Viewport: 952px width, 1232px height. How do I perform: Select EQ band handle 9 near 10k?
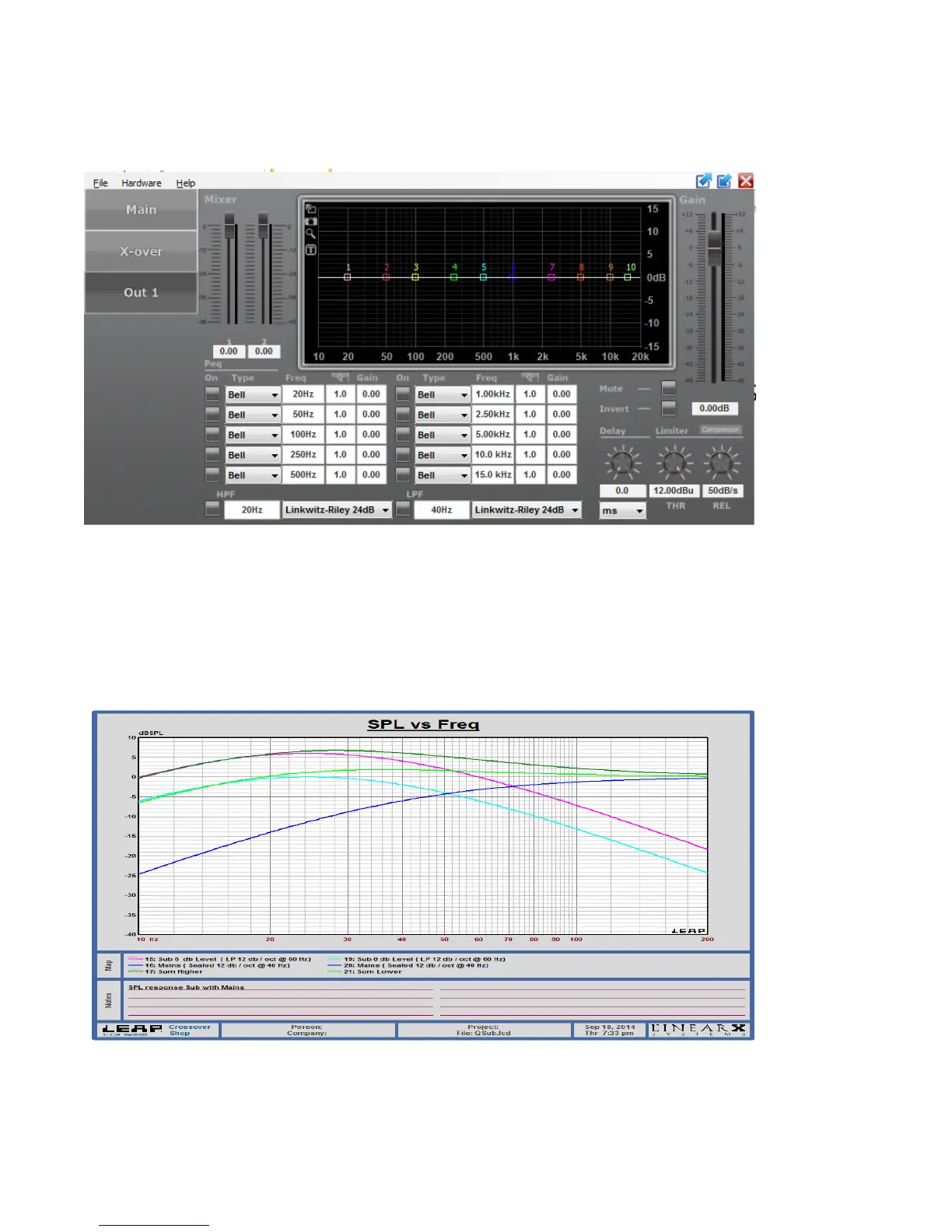coord(610,277)
